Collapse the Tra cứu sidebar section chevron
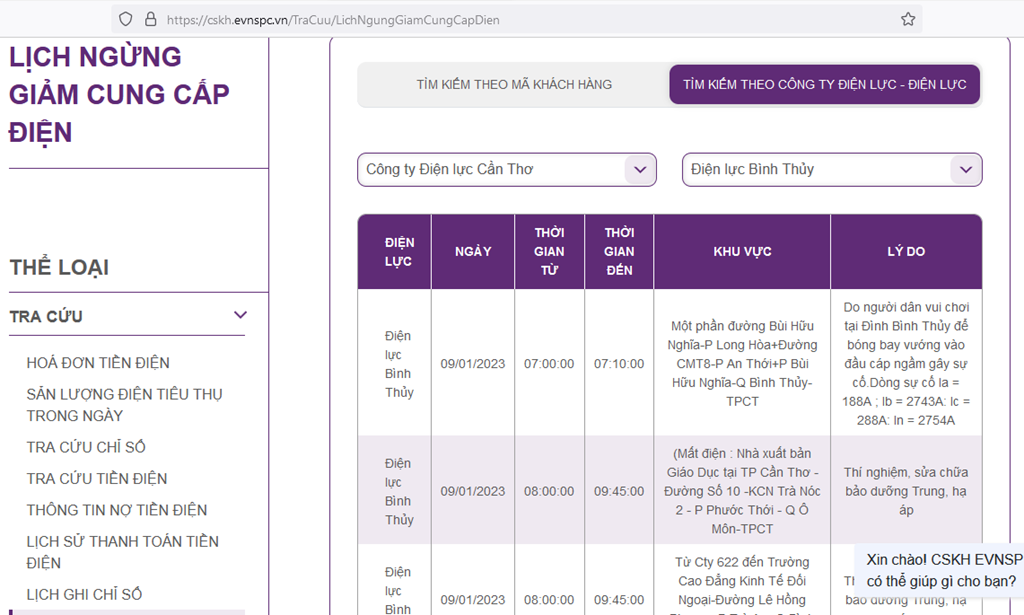This screenshot has height=615, width=1024. pyautogui.click(x=240, y=316)
